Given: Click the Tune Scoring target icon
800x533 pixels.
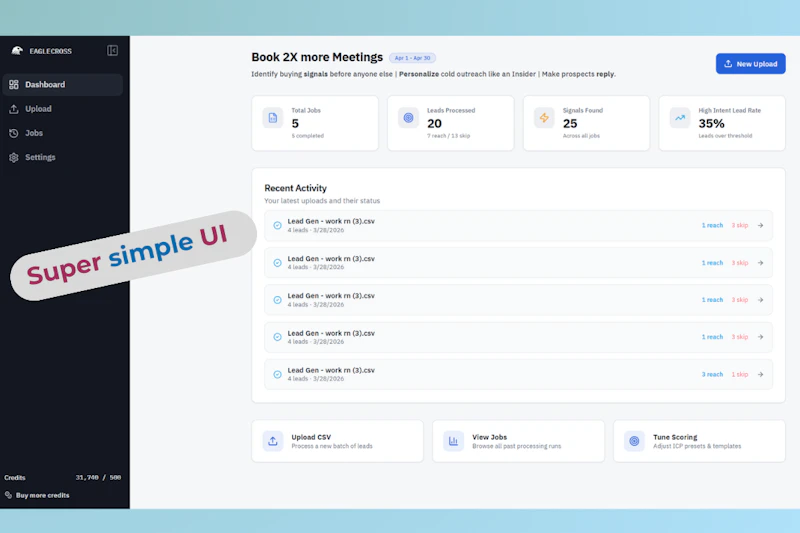Looking at the screenshot, I should pyautogui.click(x=634, y=441).
